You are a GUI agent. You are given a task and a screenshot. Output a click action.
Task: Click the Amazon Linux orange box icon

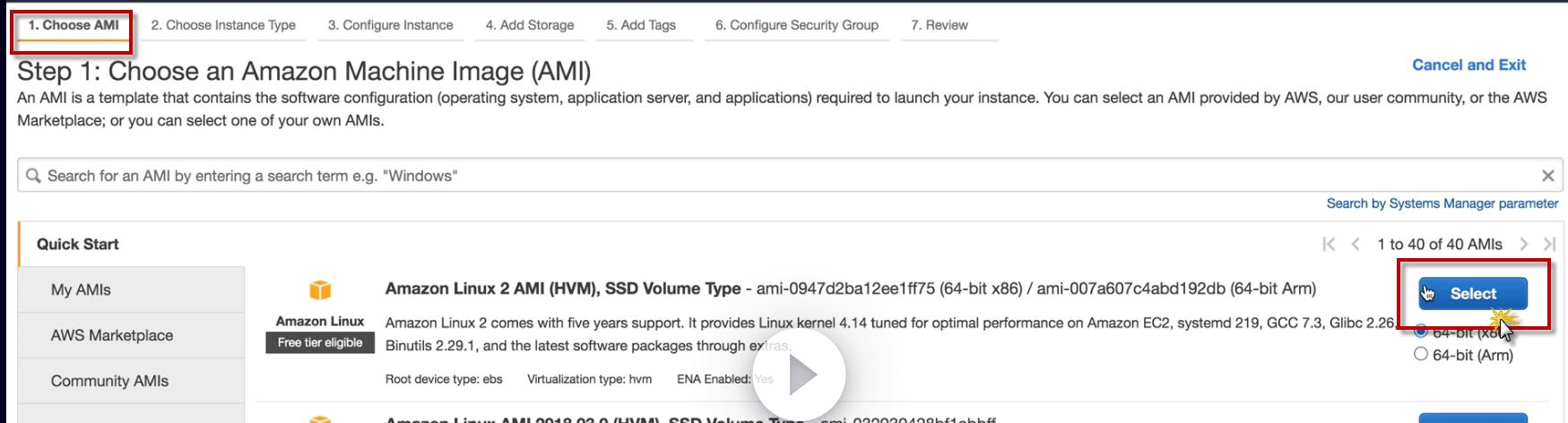point(320,290)
